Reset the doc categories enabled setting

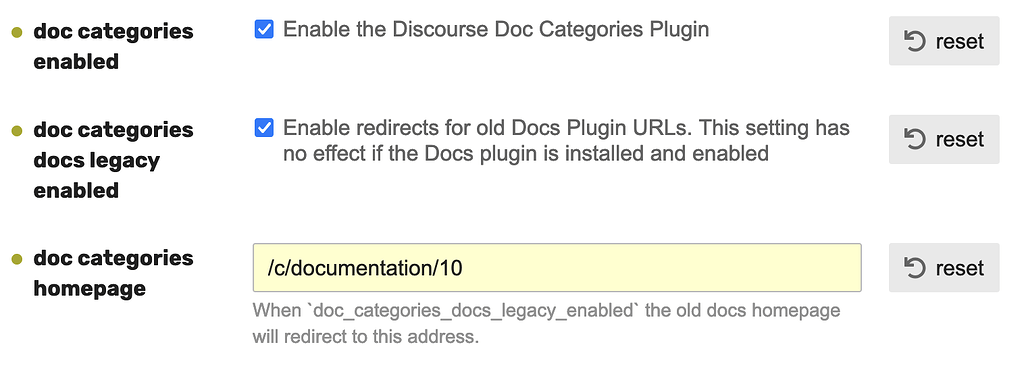944,41
